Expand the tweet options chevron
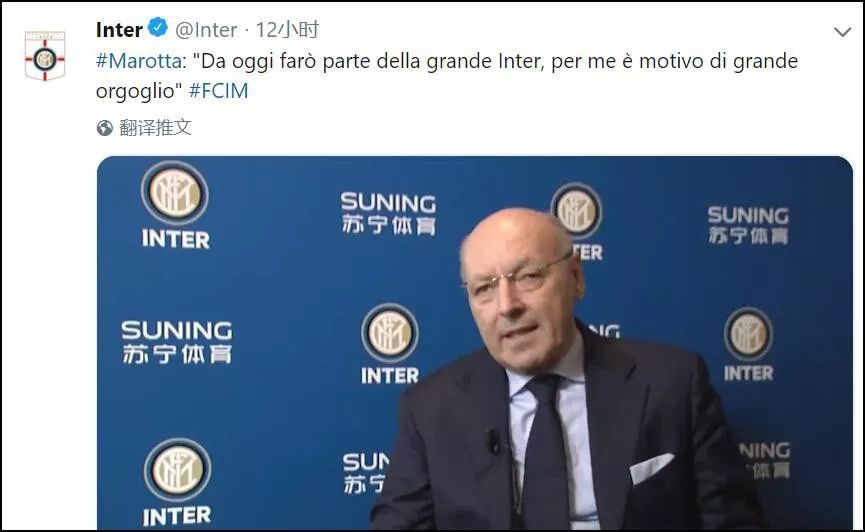The width and height of the screenshot is (865, 532). (x=842, y=32)
